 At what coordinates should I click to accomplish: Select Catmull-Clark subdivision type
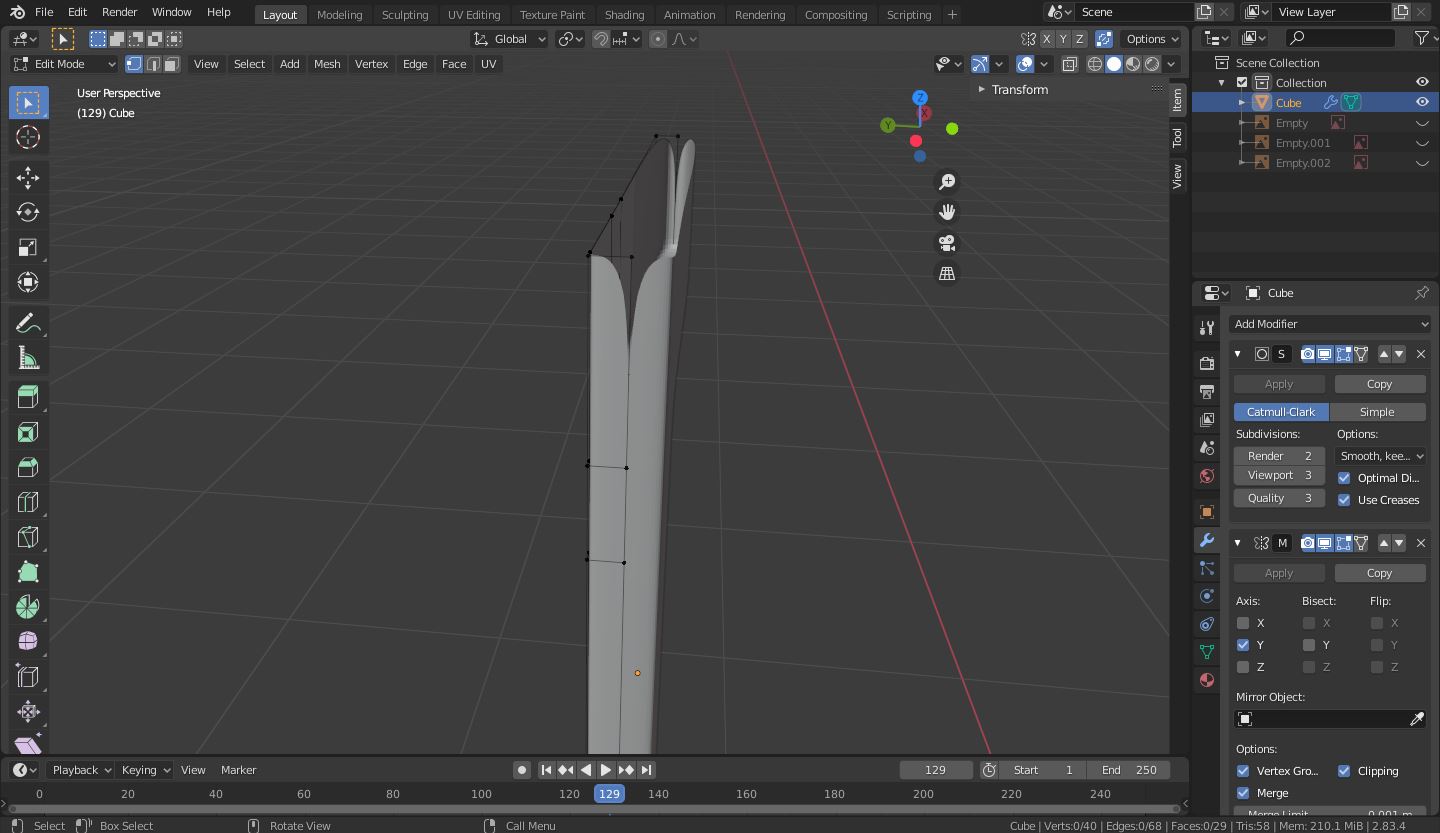click(1281, 412)
